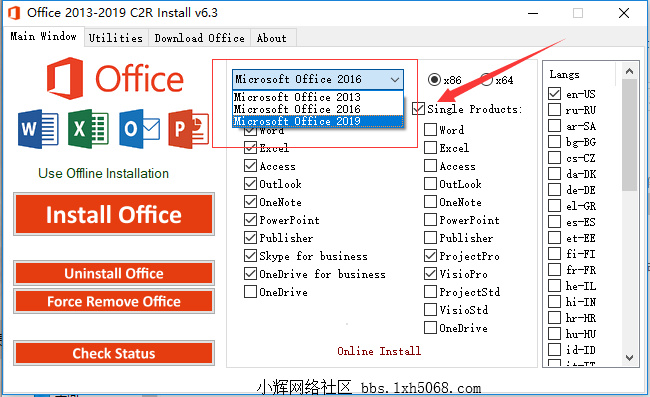Check the cs-CZ language checkbox
Image resolution: width=650 pixels, height=397 pixels.
point(554,158)
